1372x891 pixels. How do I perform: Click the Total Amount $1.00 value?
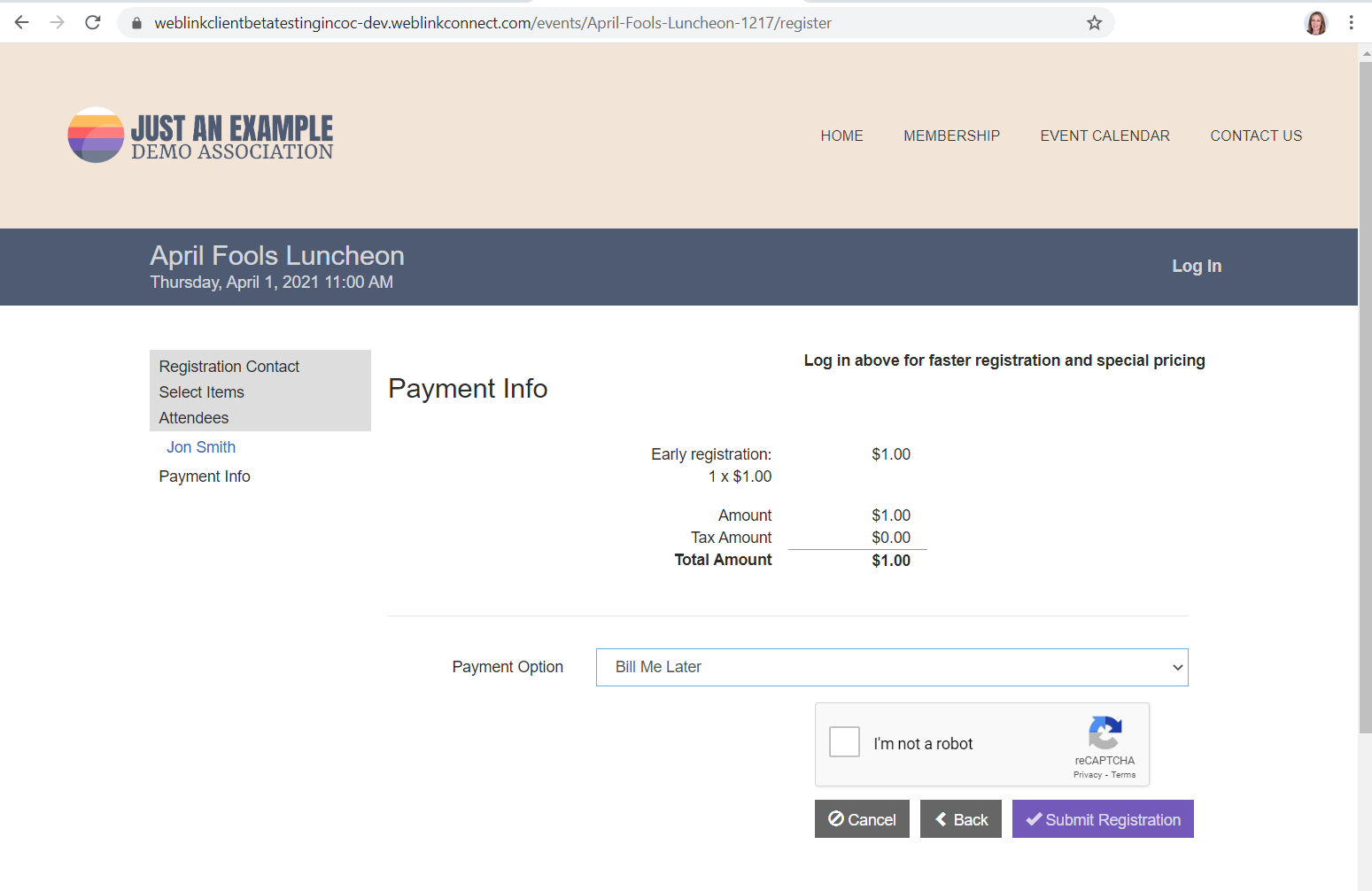[x=891, y=561]
